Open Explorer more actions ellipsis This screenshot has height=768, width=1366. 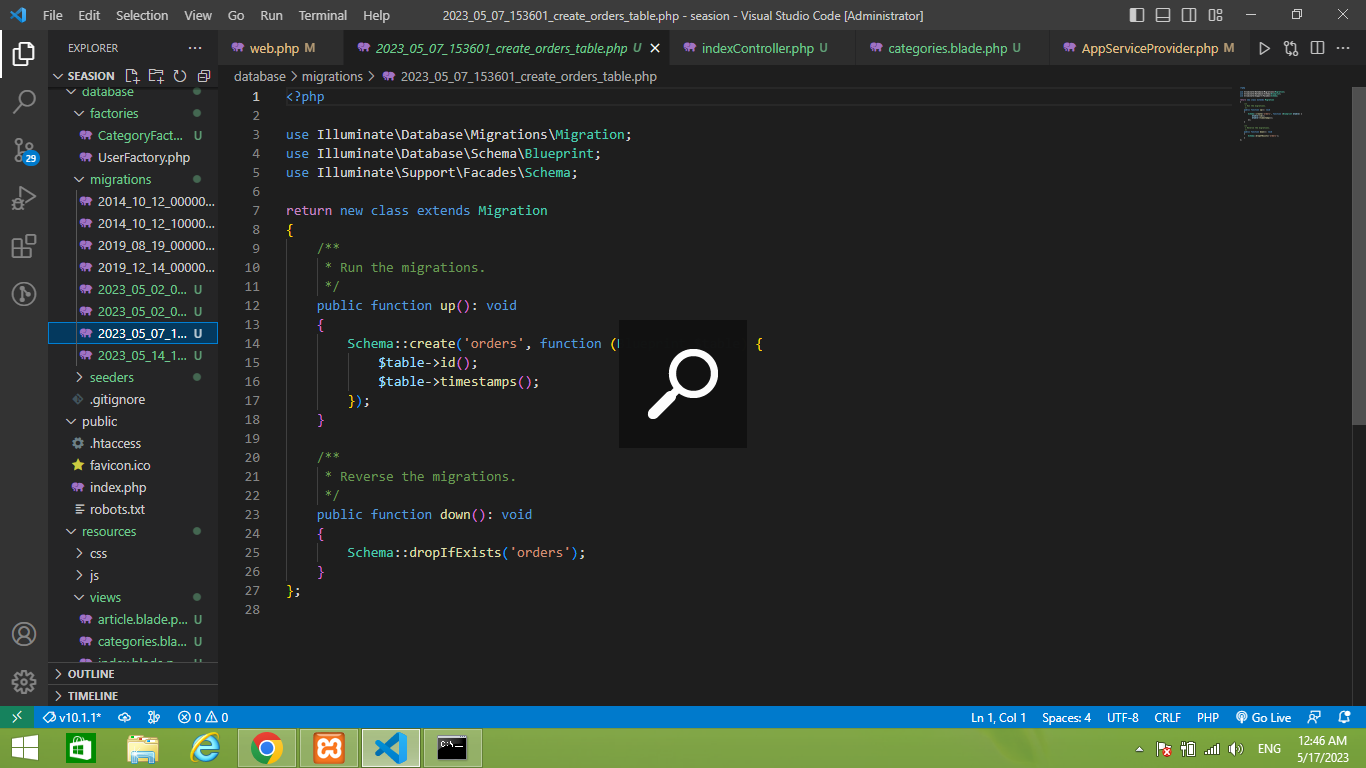coord(194,48)
